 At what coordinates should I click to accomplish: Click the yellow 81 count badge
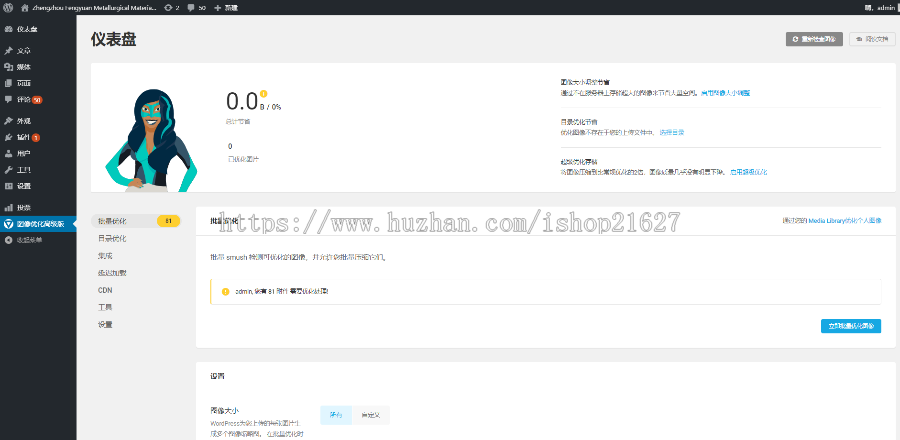168,221
